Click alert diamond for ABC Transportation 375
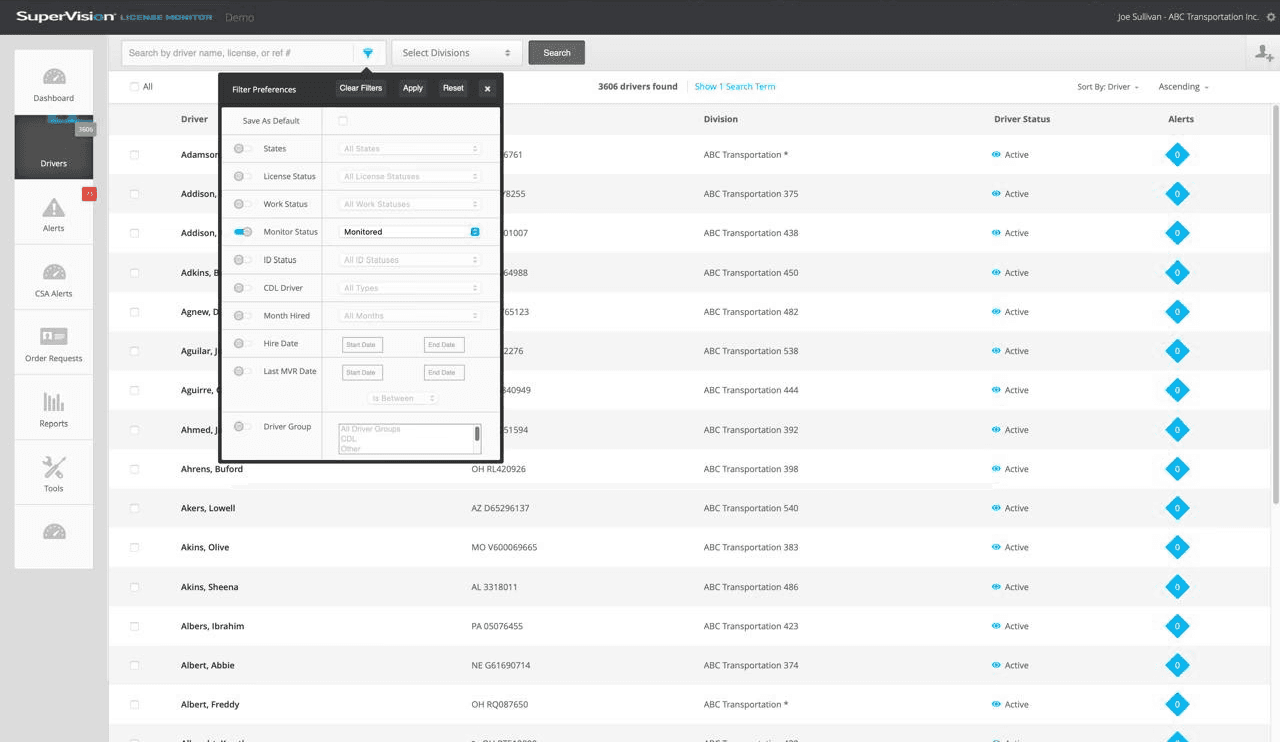Screen dimensions: 1280x742 [1177, 194]
